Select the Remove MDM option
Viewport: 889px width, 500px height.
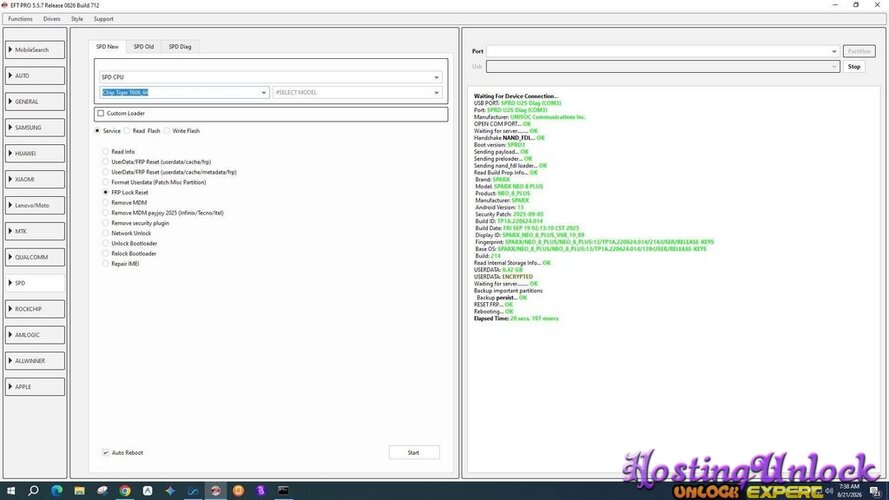point(105,202)
